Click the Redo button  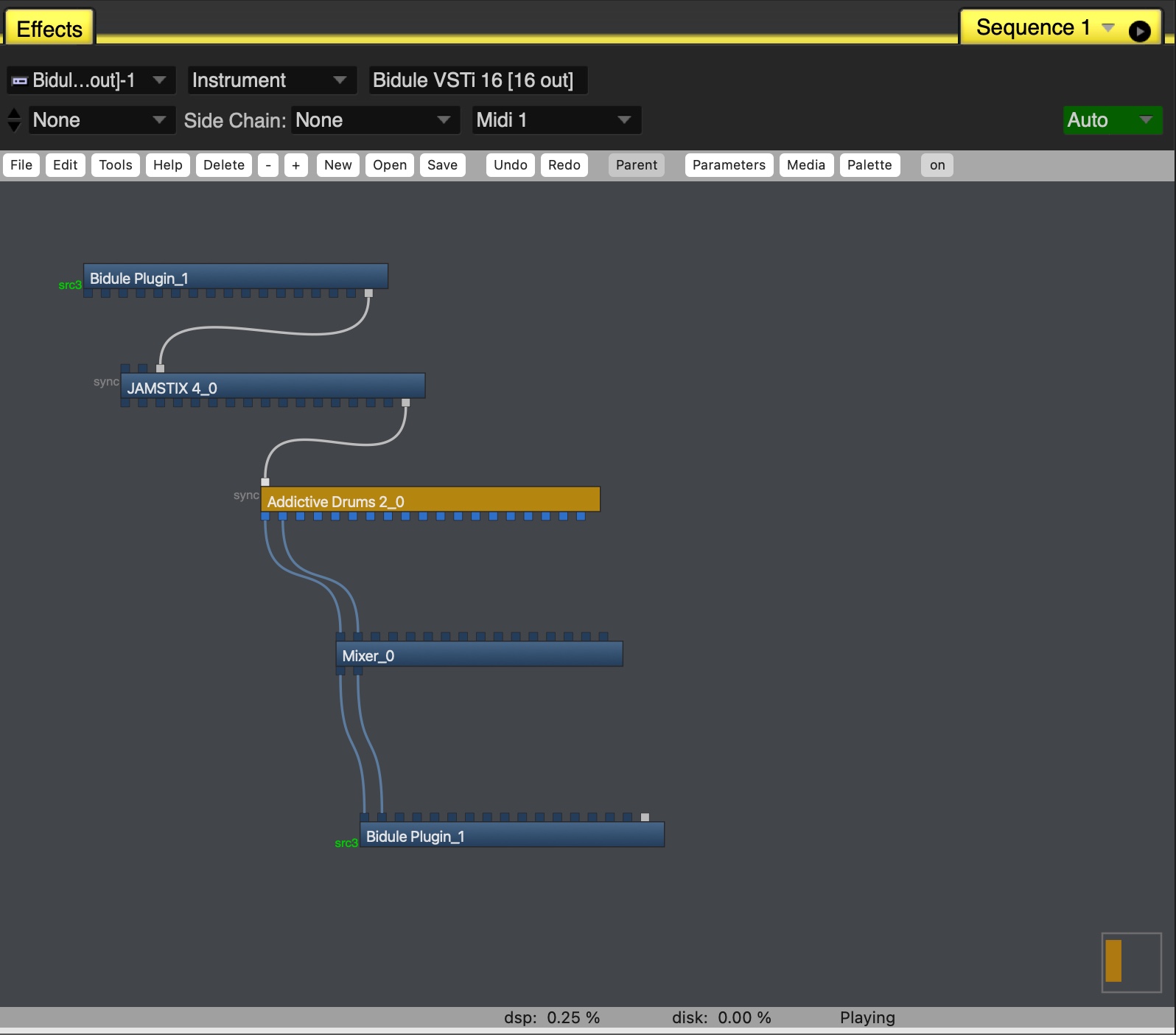[564, 165]
